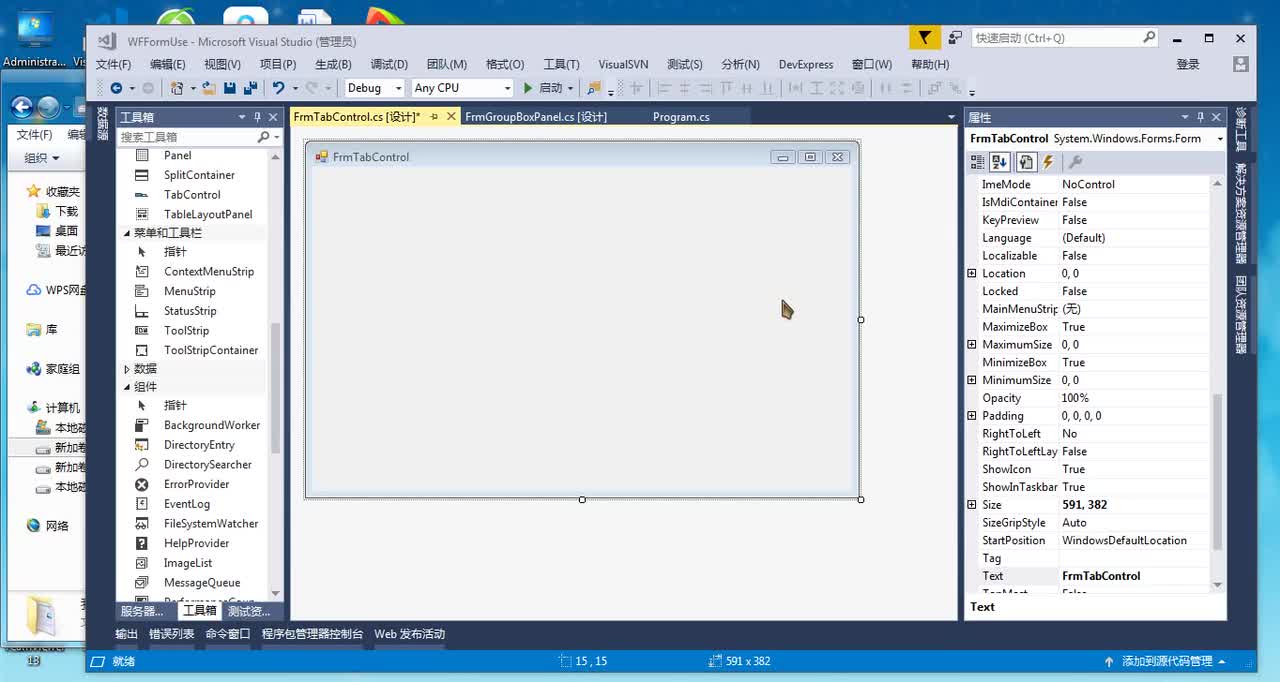This screenshot has height=682, width=1280.
Task: Select ContextMenuStrip in the toolbox
Action: (209, 271)
